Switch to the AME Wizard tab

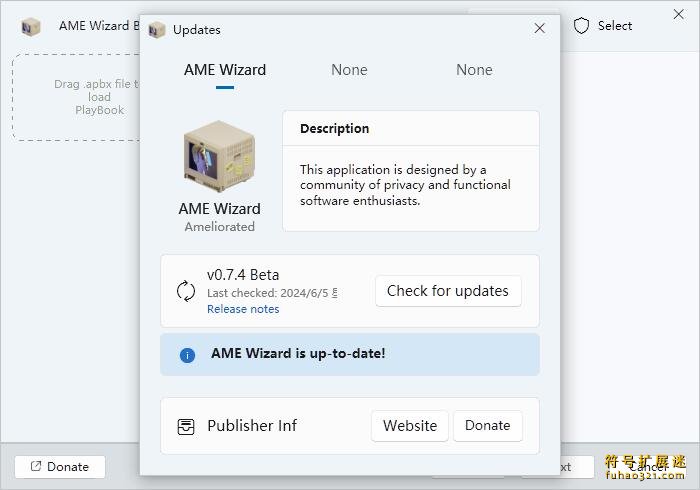pyautogui.click(x=225, y=70)
